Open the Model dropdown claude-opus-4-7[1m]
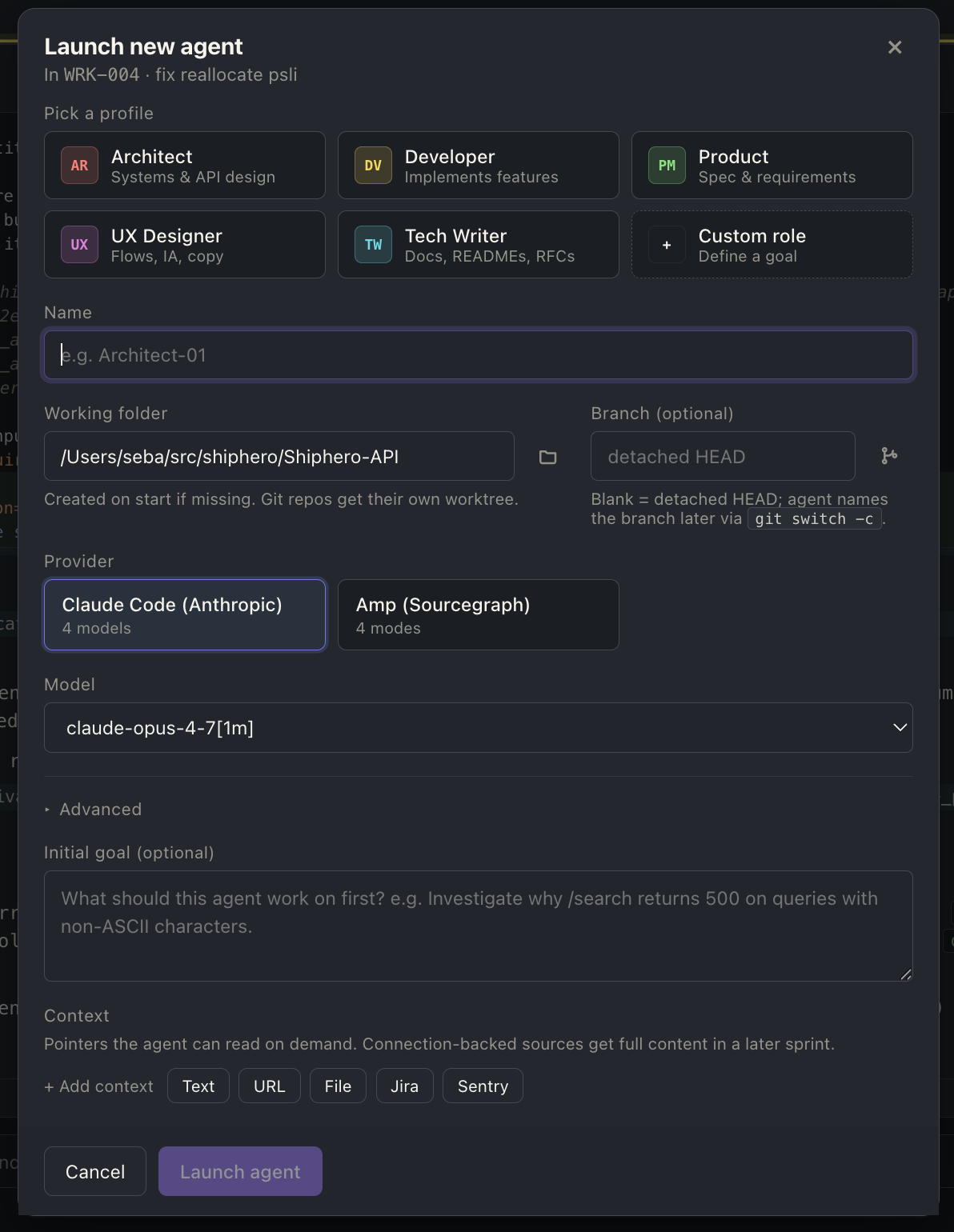 click(479, 728)
